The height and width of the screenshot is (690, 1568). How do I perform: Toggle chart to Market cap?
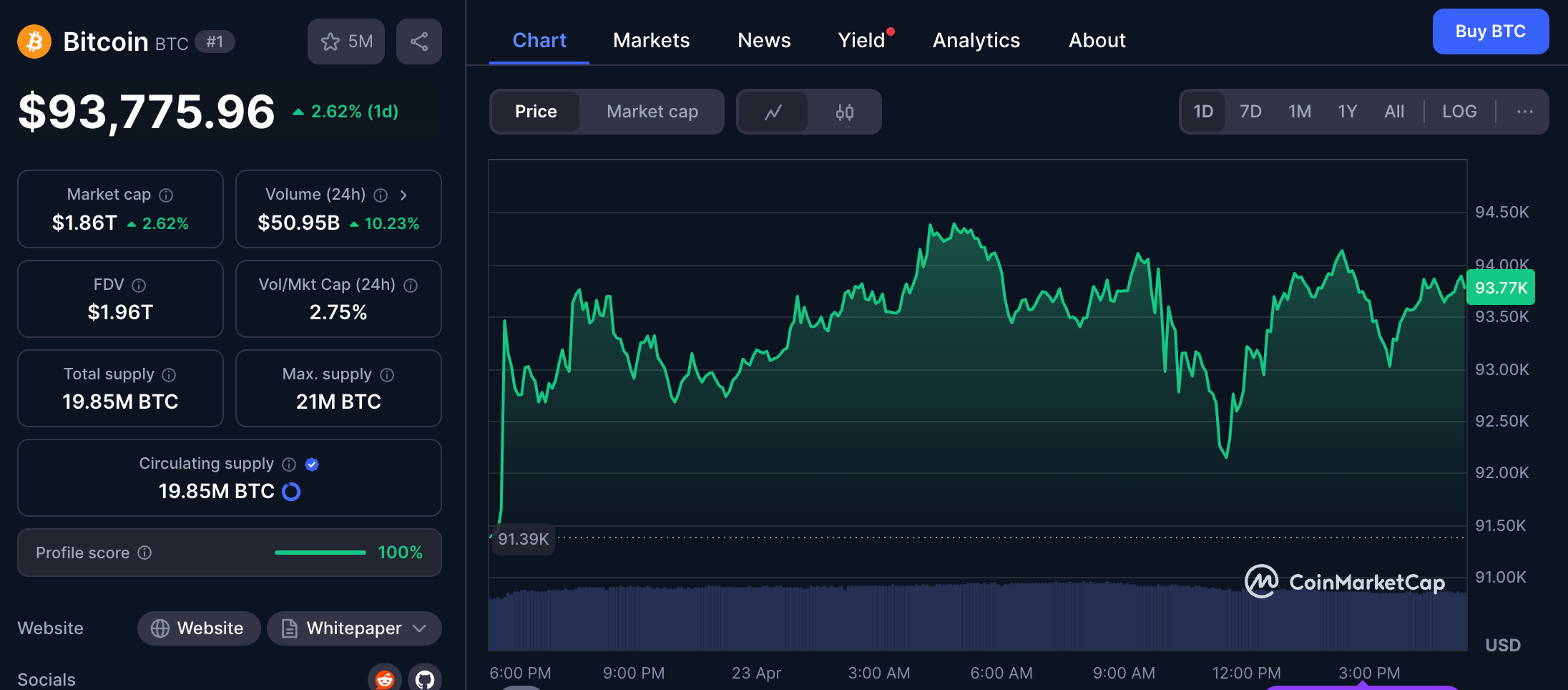click(x=652, y=112)
